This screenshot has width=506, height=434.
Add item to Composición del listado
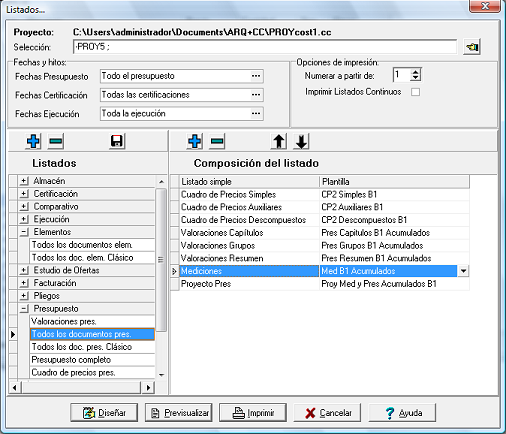pos(195,141)
